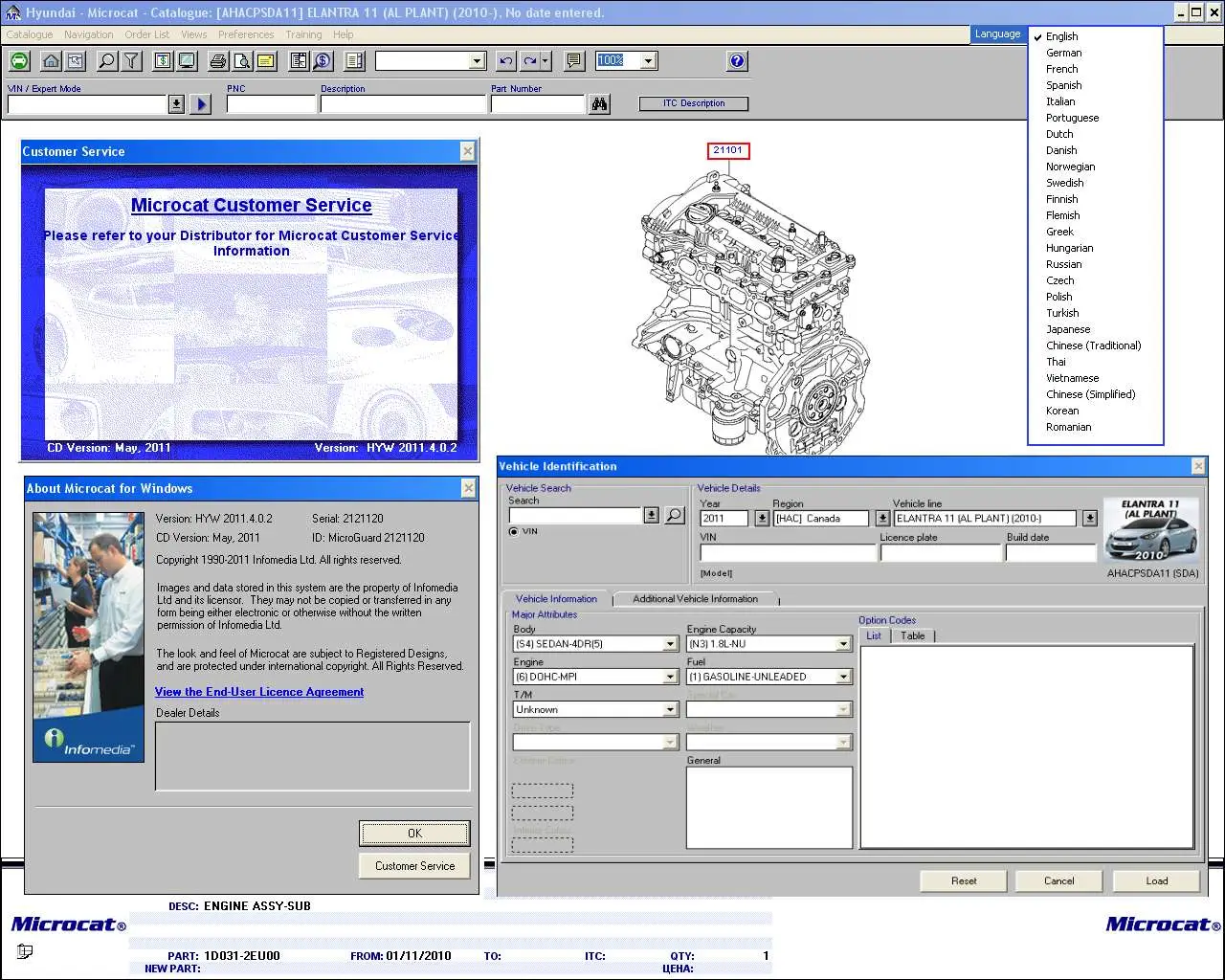Expand the zoom 100% dropdown

(x=648, y=60)
